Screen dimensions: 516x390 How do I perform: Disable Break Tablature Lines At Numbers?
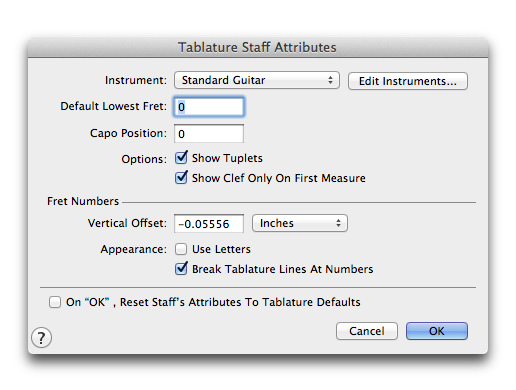pyautogui.click(x=181, y=269)
